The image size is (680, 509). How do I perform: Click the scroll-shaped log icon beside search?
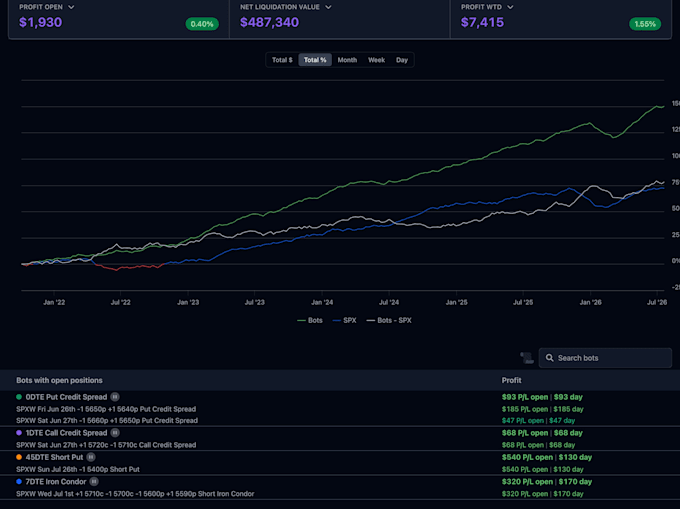[526, 358]
